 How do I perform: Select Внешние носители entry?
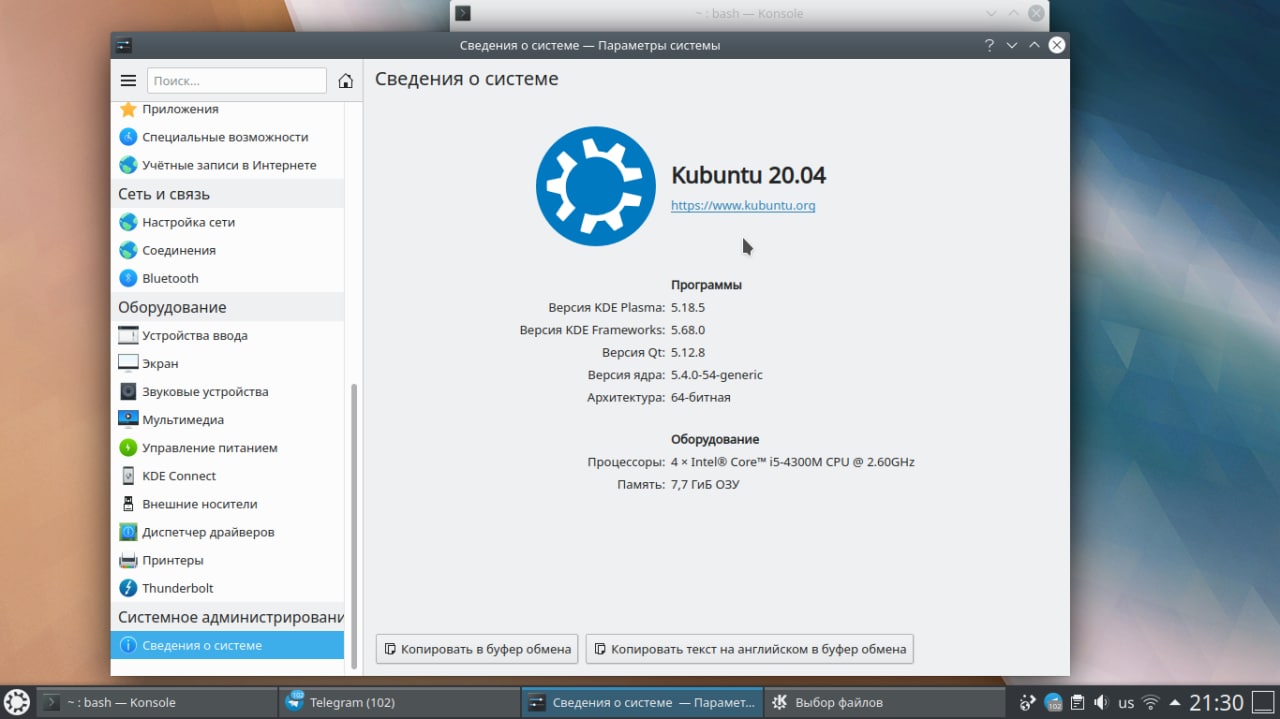pos(227,503)
